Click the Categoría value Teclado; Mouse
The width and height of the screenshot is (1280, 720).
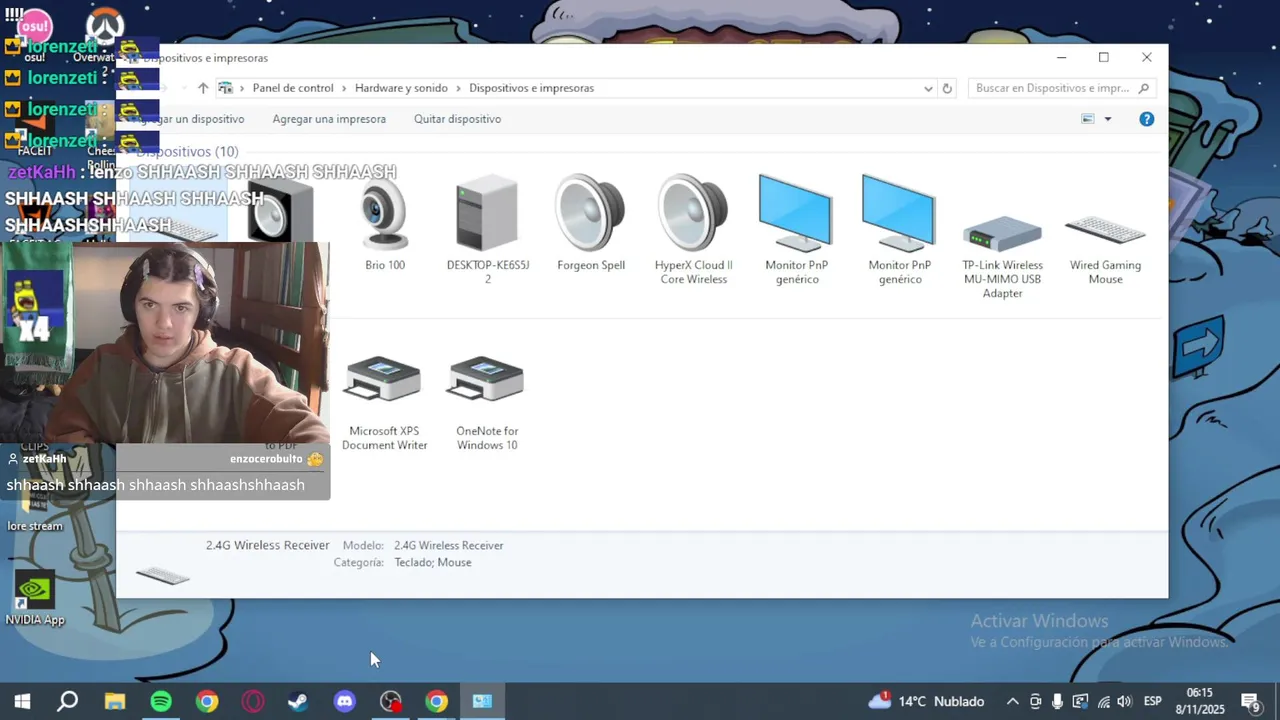[433, 562]
